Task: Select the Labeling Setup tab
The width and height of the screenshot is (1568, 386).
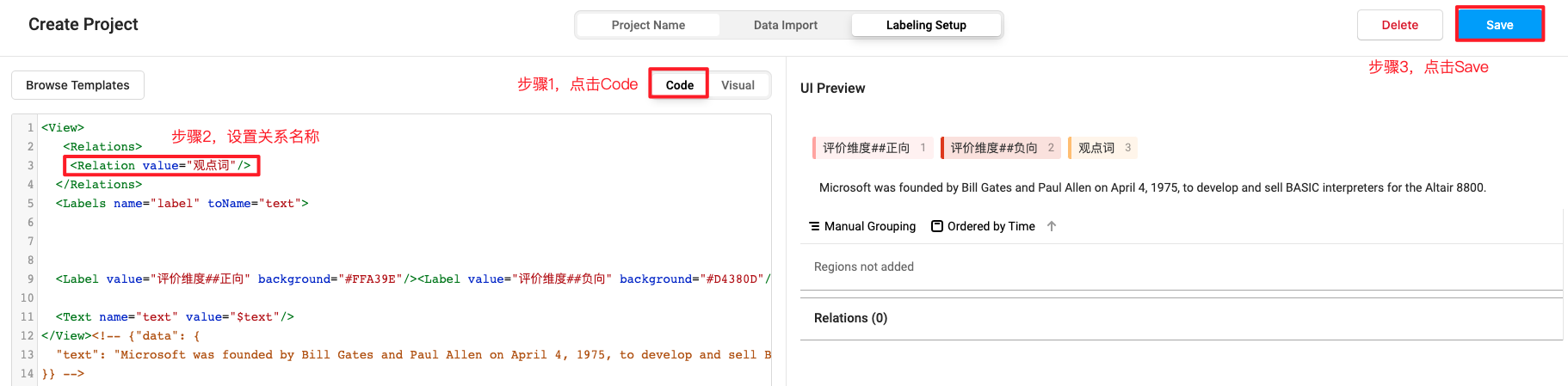Action: click(x=926, y=25)
